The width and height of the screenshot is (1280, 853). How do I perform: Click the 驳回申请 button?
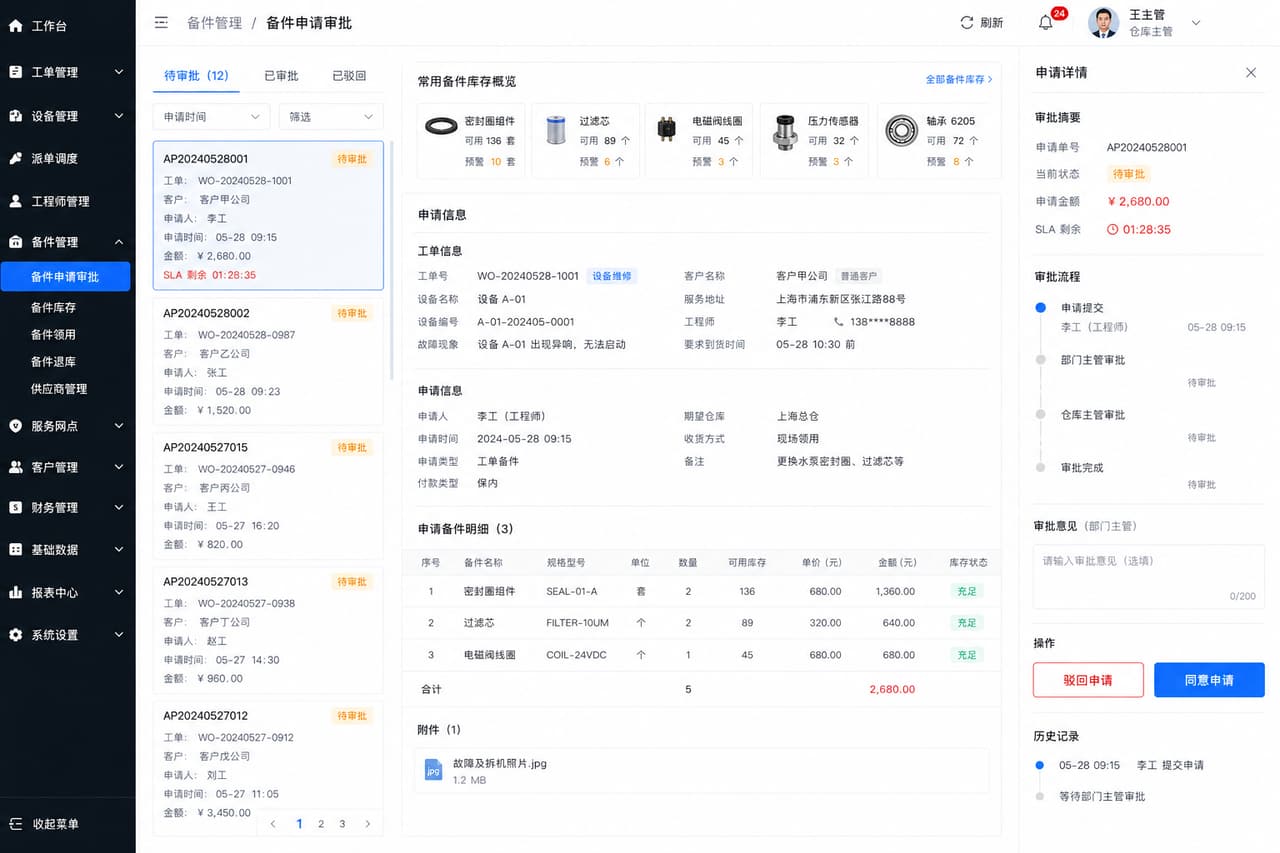coord(1088,680)
